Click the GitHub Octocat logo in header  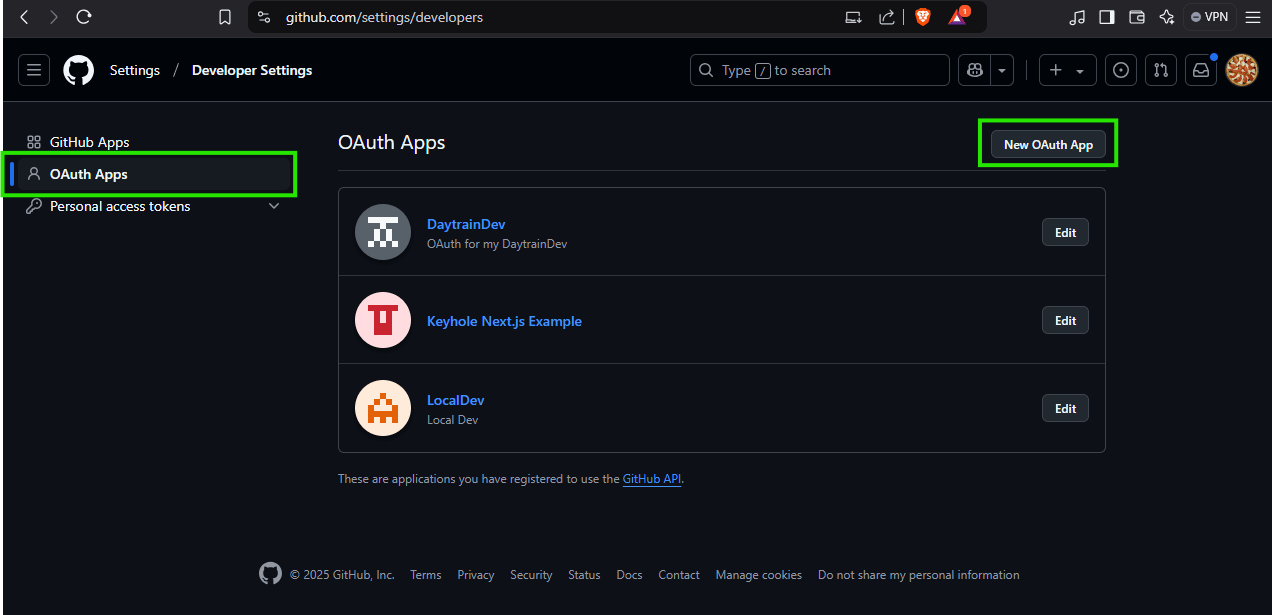coord(78,70)
